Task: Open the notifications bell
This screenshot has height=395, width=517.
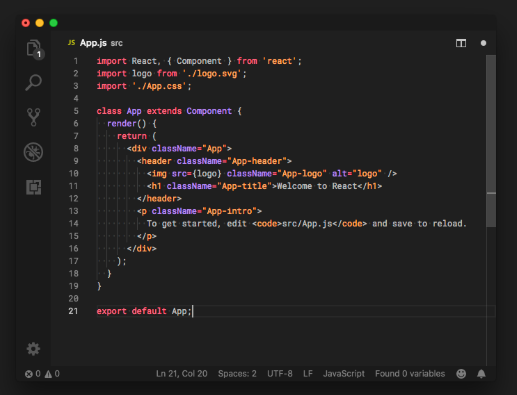Action: pos(481,374)
